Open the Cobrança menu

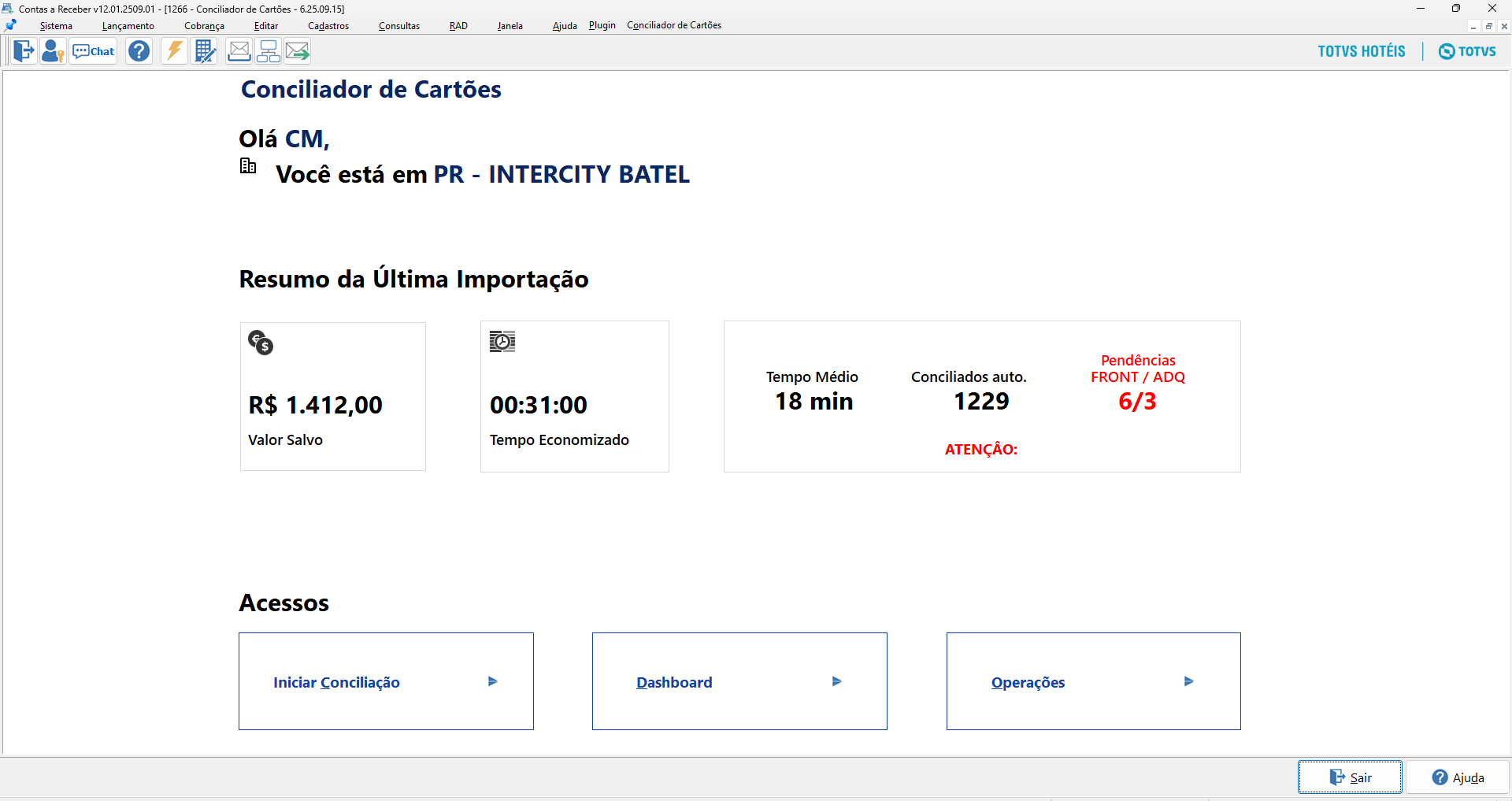click(x=204, y=26)
